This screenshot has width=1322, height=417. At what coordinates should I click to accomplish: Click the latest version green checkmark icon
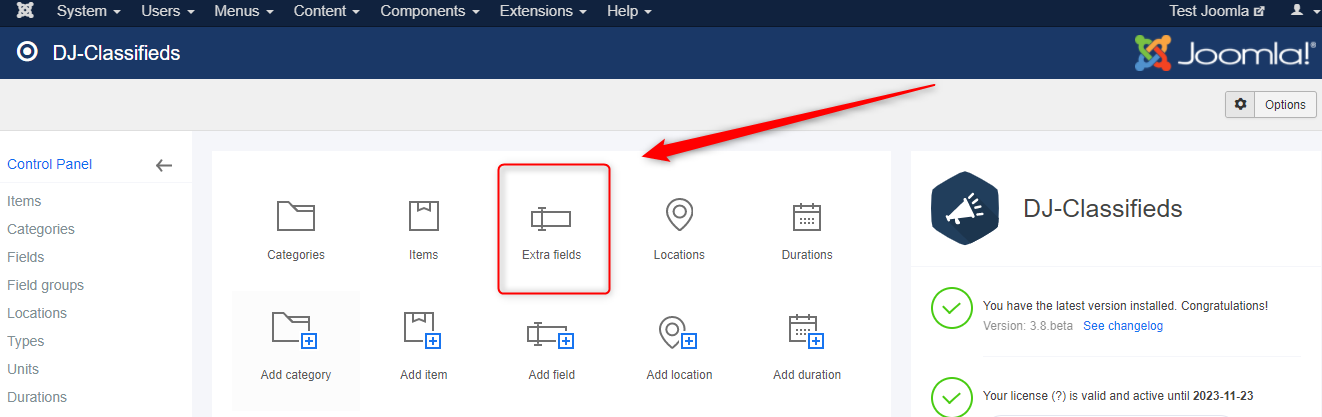point(950,308)
